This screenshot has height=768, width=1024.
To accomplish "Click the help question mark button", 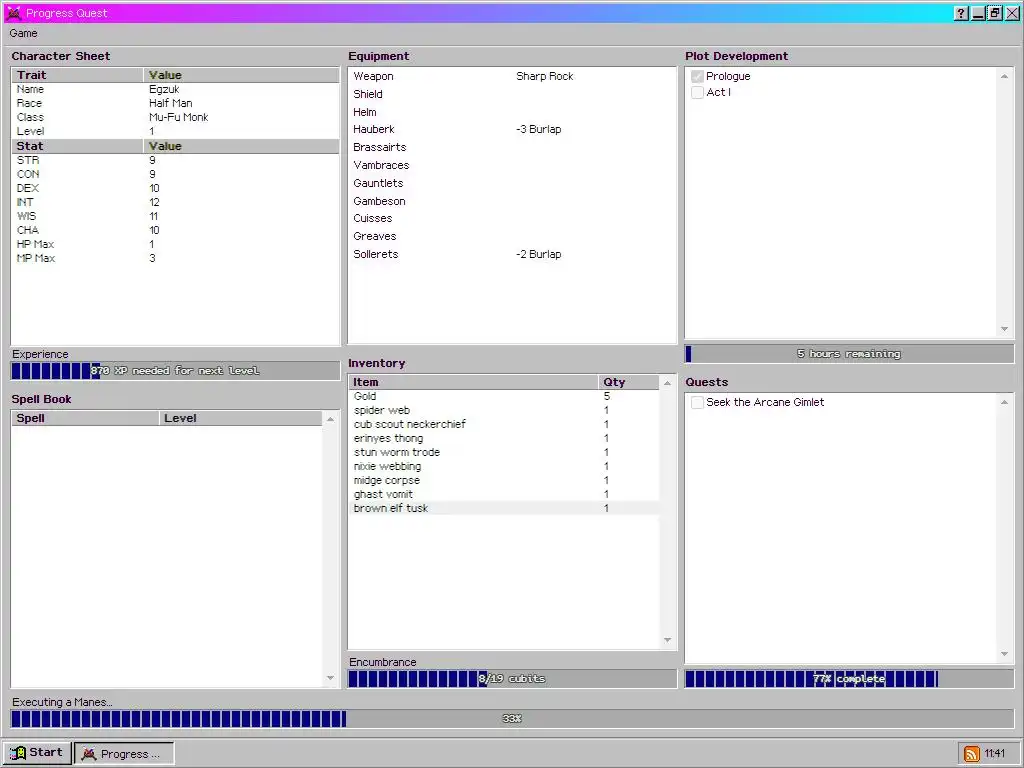I will point(961,13).
